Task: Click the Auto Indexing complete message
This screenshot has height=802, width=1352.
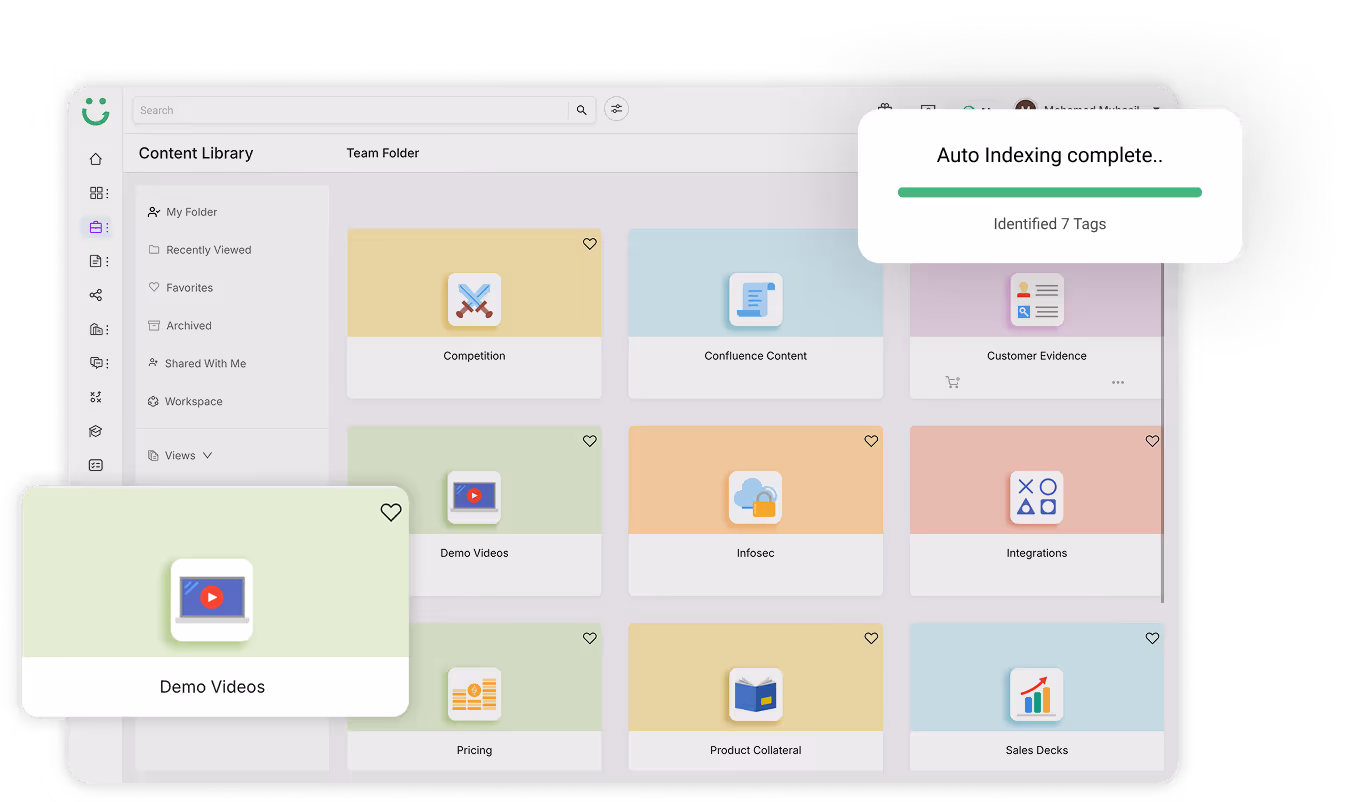Action: pyautogui.click(x=1050, y=155)
